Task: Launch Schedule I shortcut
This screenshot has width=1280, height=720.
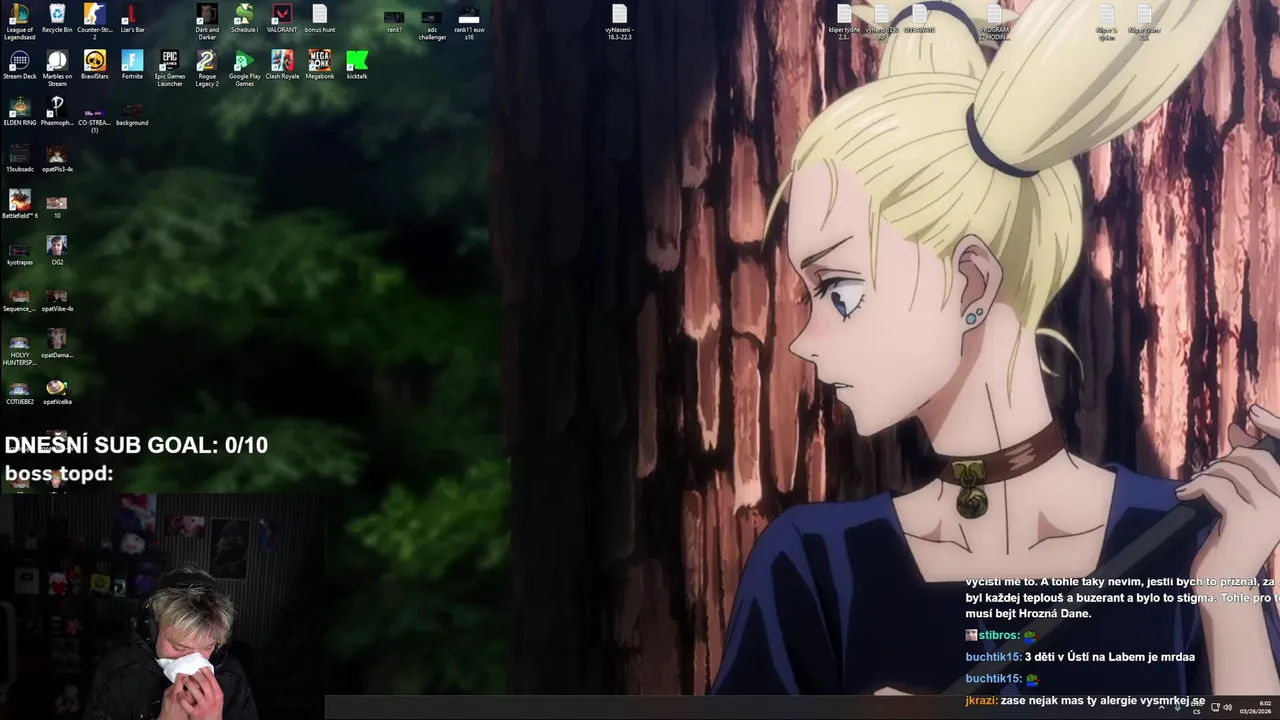Action: pyautogui.click(x=244, y=19)
